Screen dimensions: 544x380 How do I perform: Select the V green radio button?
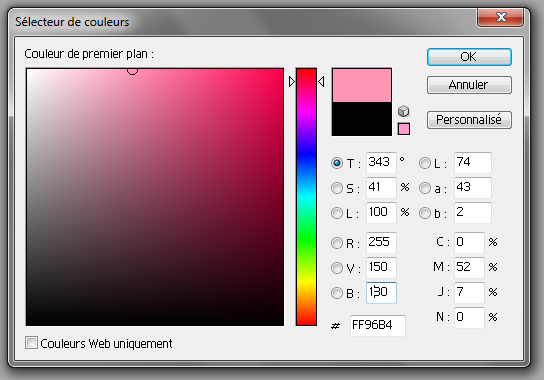coord(337,268)
